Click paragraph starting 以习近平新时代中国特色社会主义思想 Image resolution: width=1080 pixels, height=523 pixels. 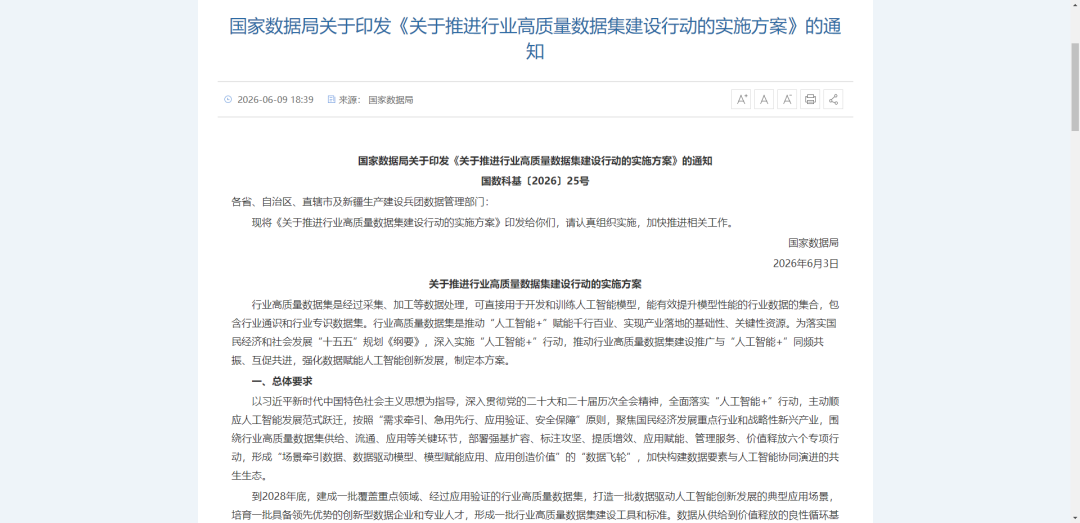(x=535, y=438)
